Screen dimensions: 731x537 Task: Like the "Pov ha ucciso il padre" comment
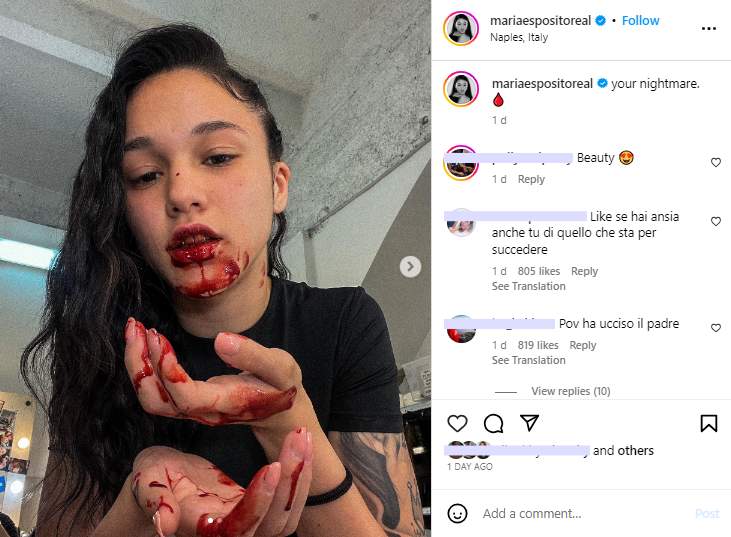click(x=715, y=328)
